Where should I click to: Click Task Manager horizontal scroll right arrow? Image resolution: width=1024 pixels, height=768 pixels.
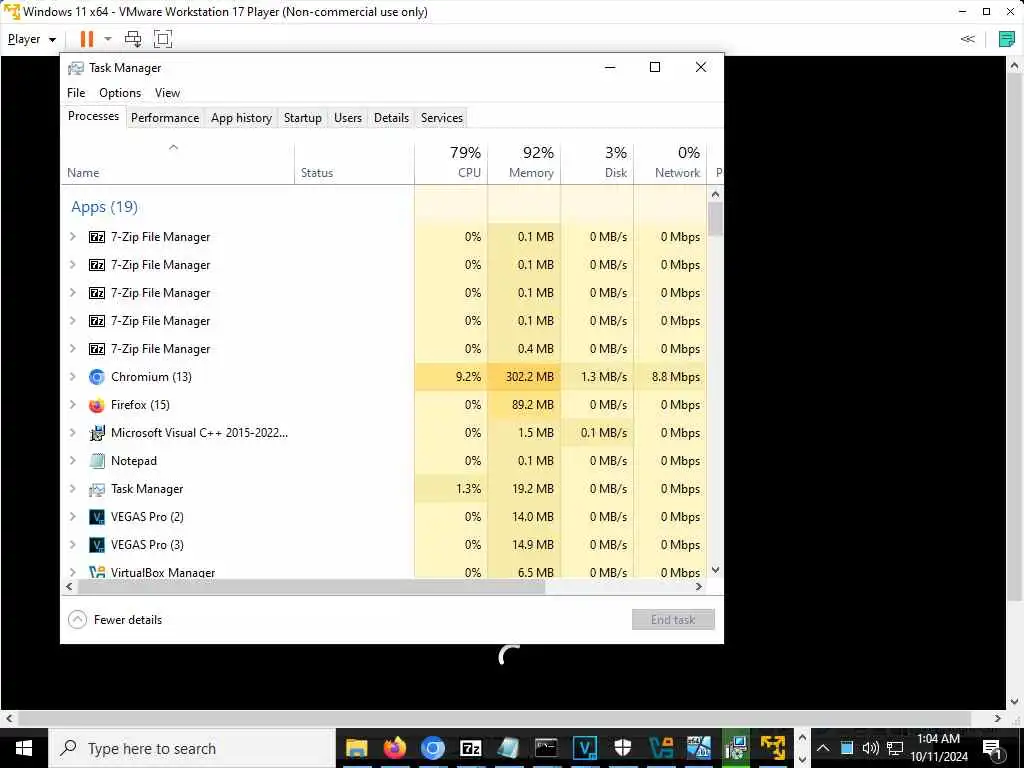pyautogui.click(x=699, y=586)
